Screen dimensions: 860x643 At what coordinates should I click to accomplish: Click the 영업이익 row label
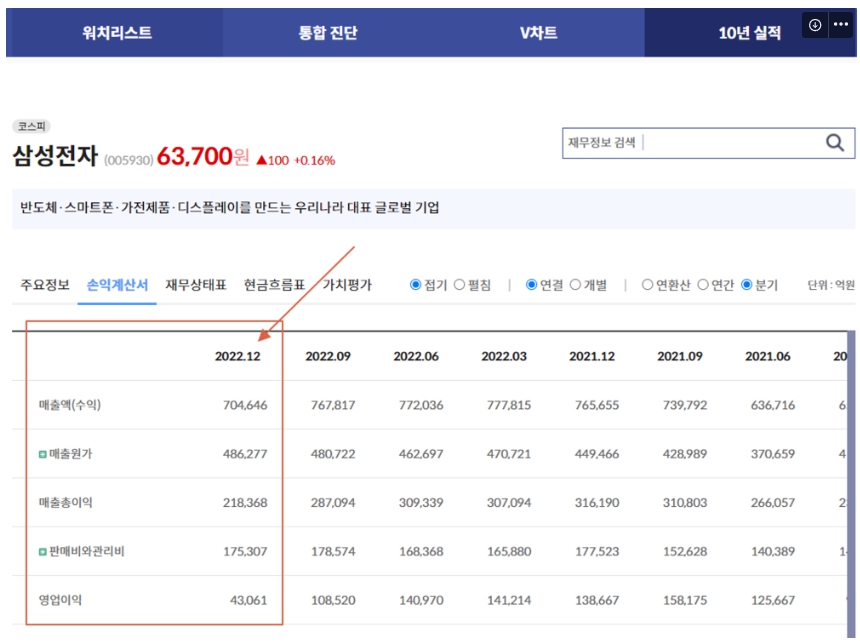(60, 600)
